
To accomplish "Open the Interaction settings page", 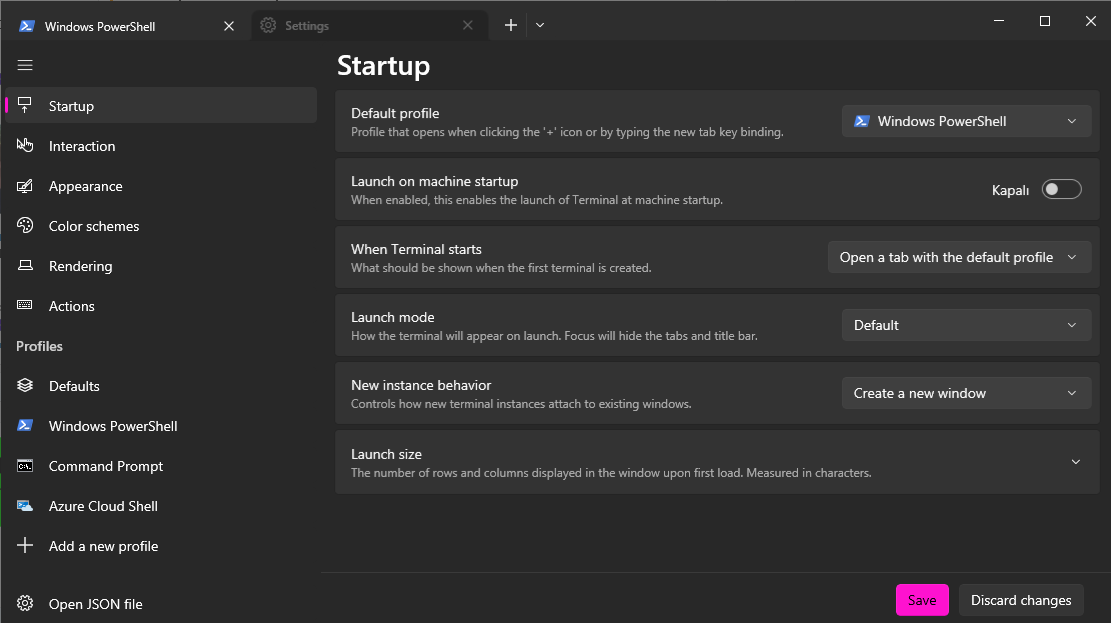I will pos(82,146).
